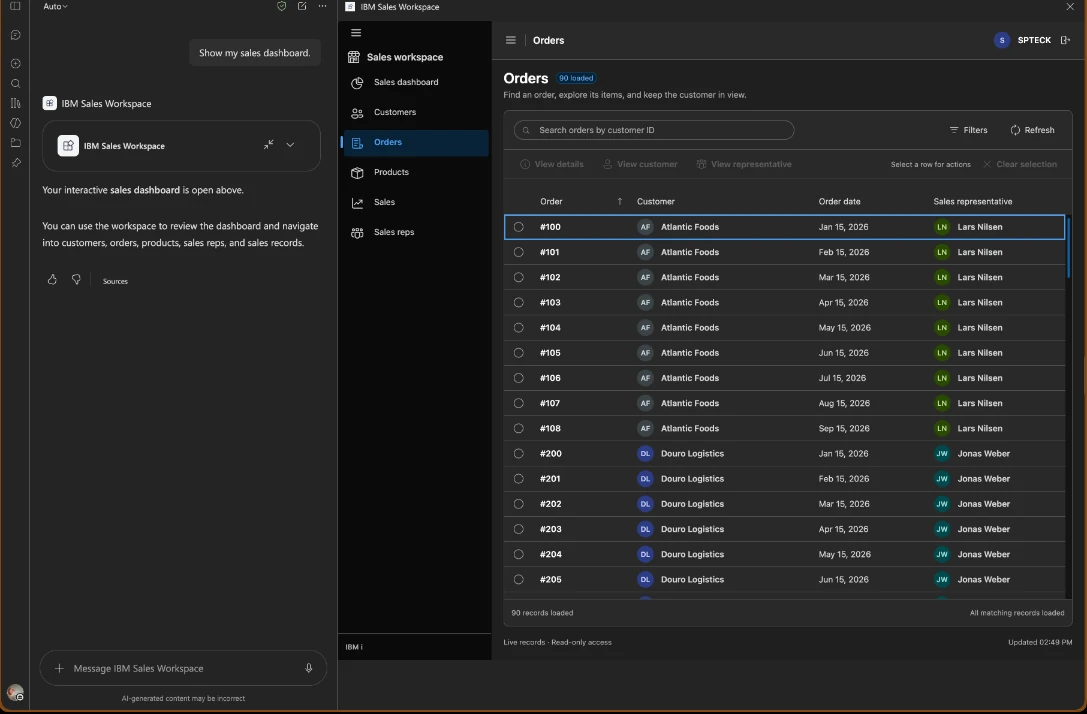Click Douro Logistics in order #201 row
The width and height of the screenshot is (1087, 714).
pyautogui.click(x=692, y=479)
